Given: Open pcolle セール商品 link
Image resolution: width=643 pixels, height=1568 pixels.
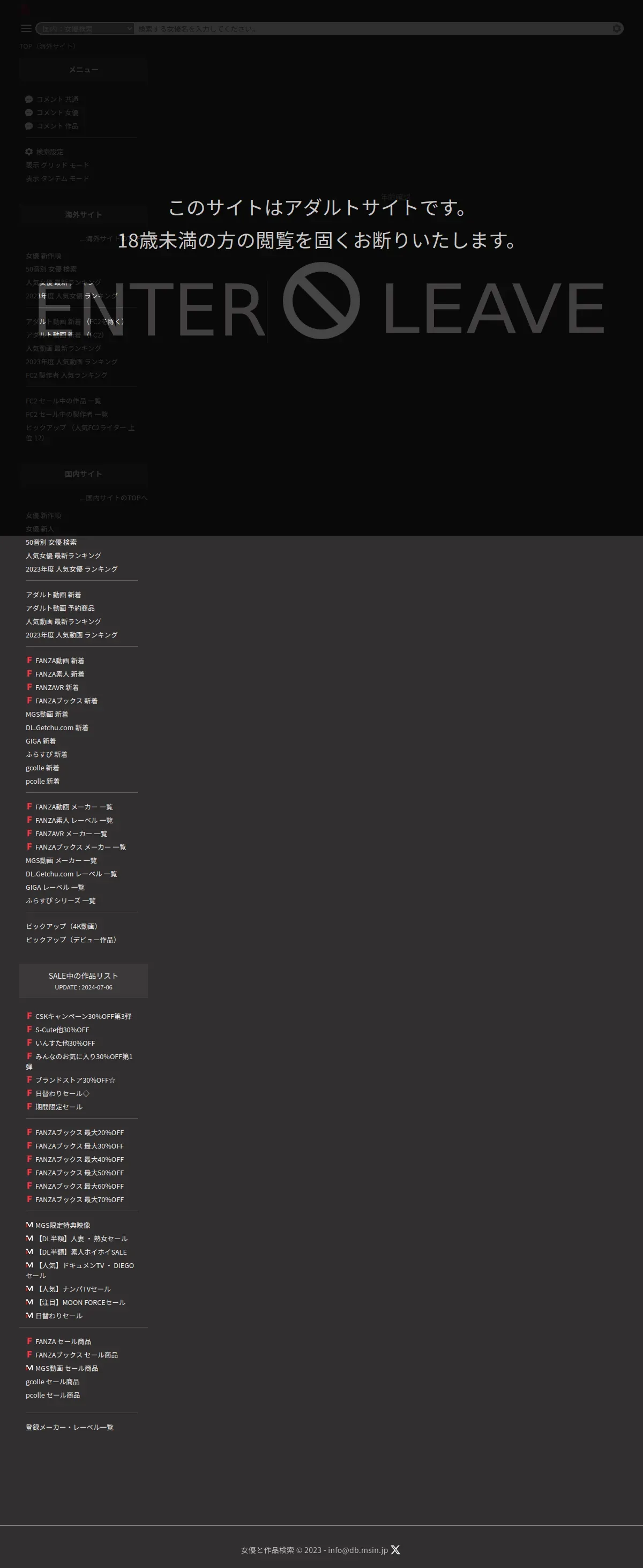Looking at the screenshot, I should click(53, 1394).
